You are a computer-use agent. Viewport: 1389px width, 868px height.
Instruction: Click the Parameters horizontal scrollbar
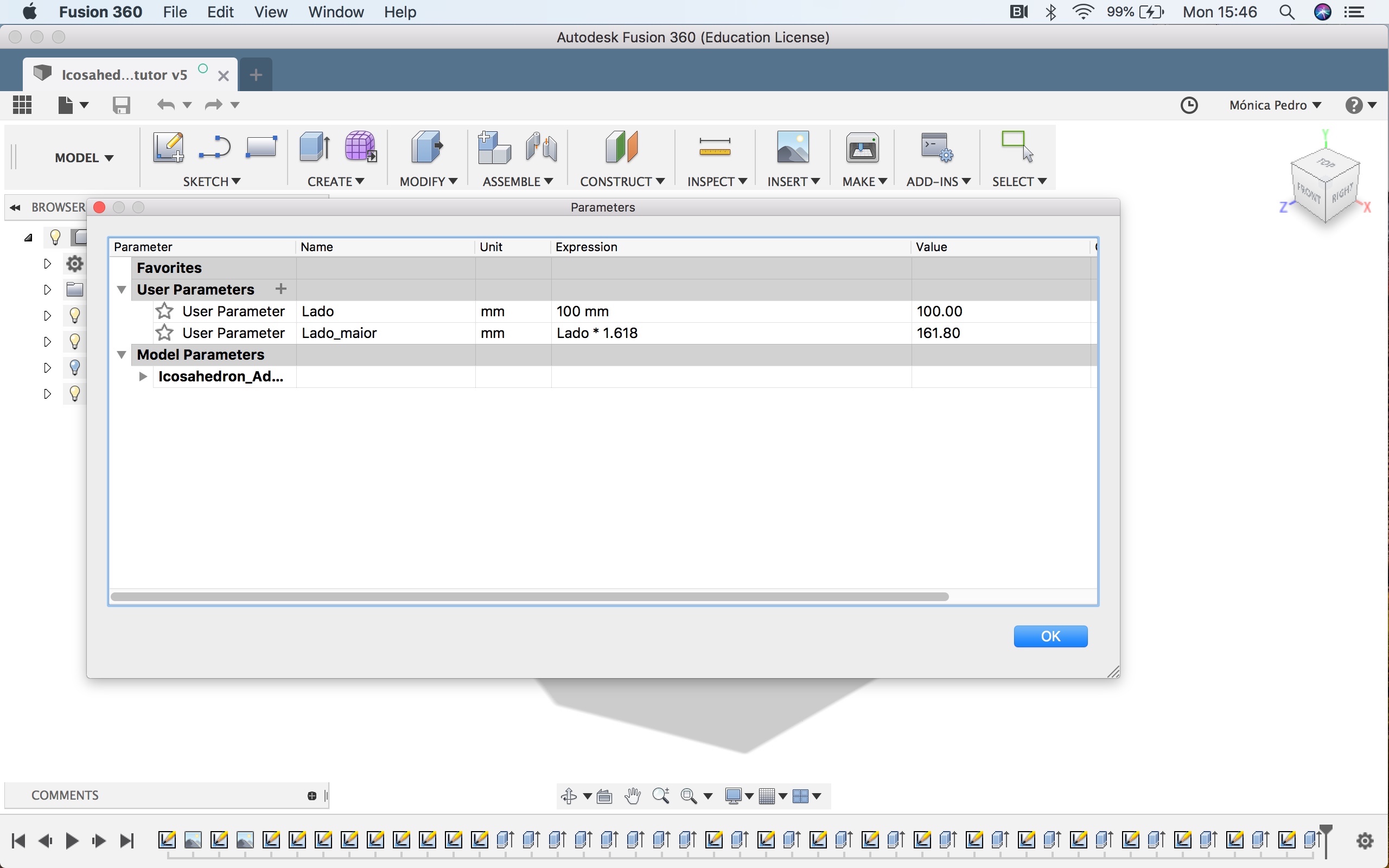tap(529, 597)
